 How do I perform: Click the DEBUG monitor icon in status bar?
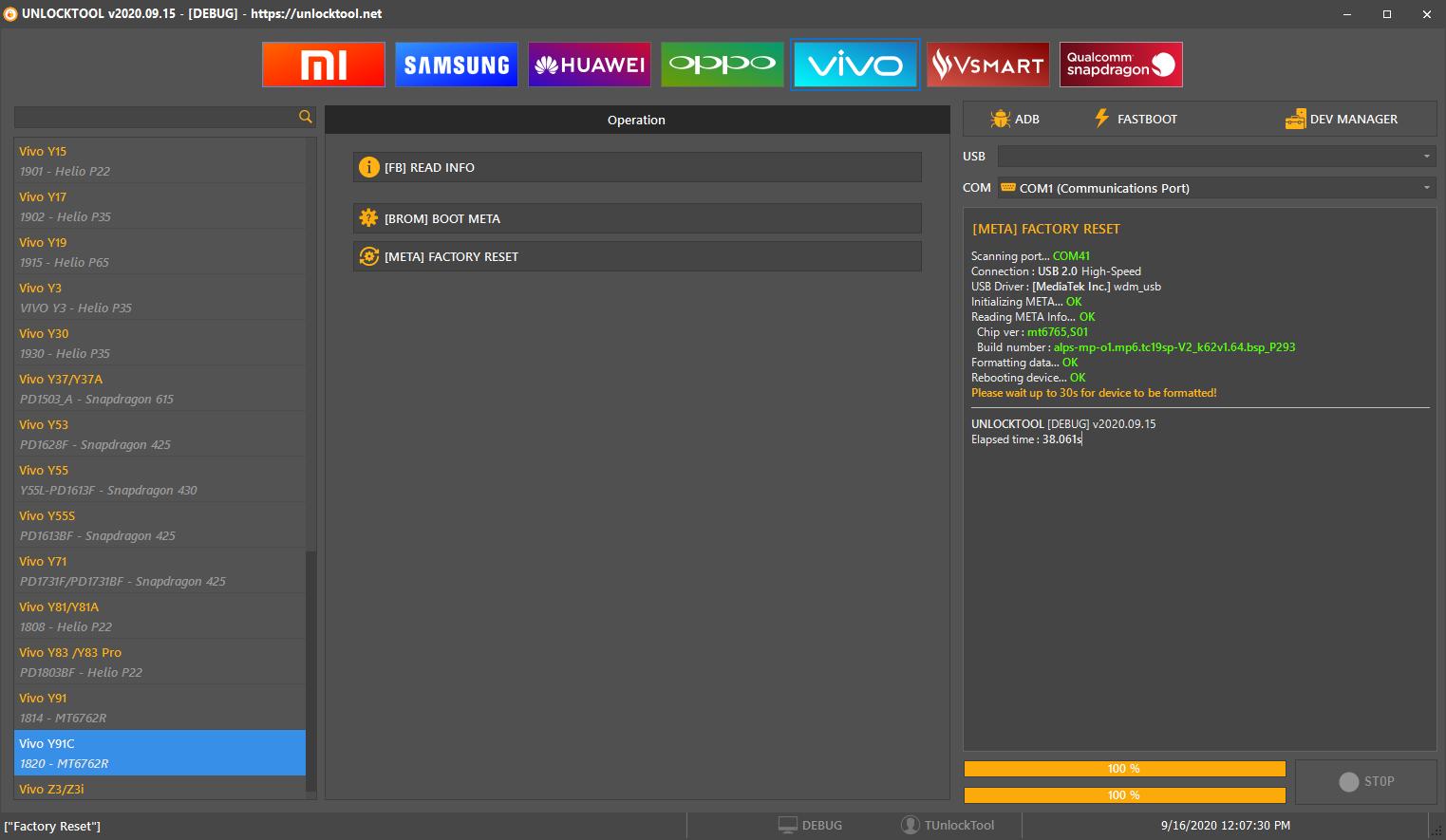(x=787, y=825)
